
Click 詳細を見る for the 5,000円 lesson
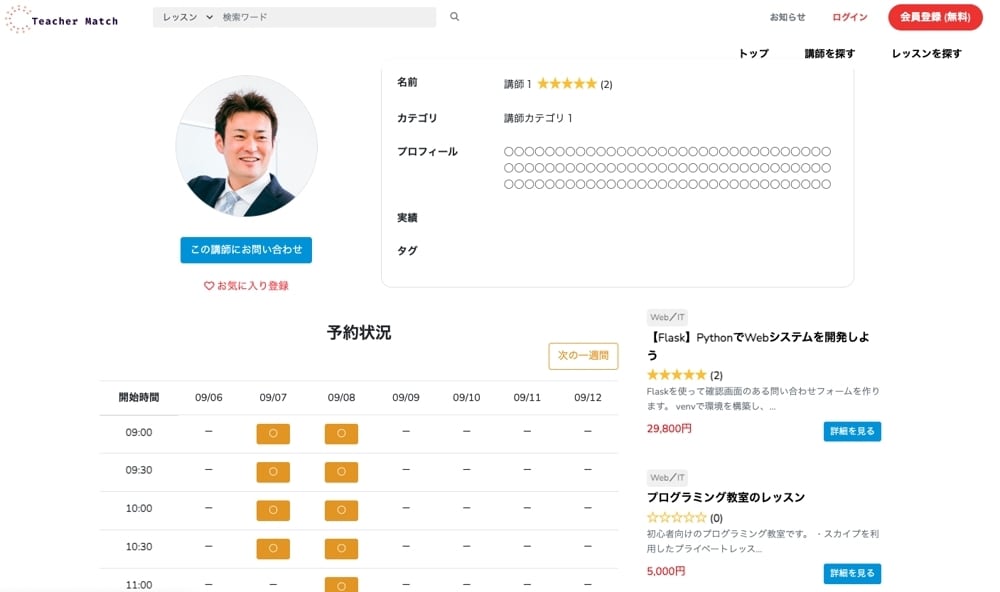(852, 574)
